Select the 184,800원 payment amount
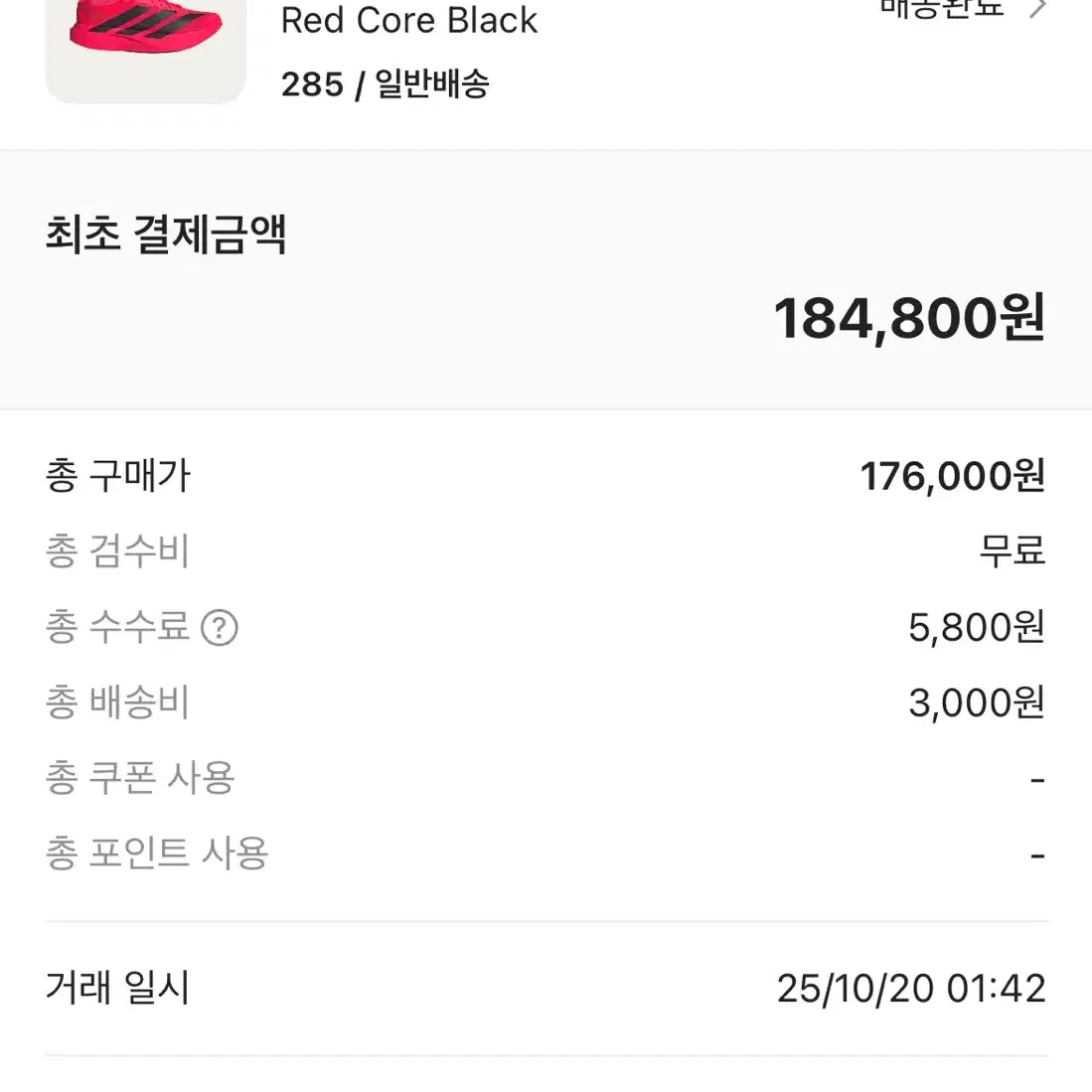Viewport: 1092px width, 1092px height. pos(909,317)
